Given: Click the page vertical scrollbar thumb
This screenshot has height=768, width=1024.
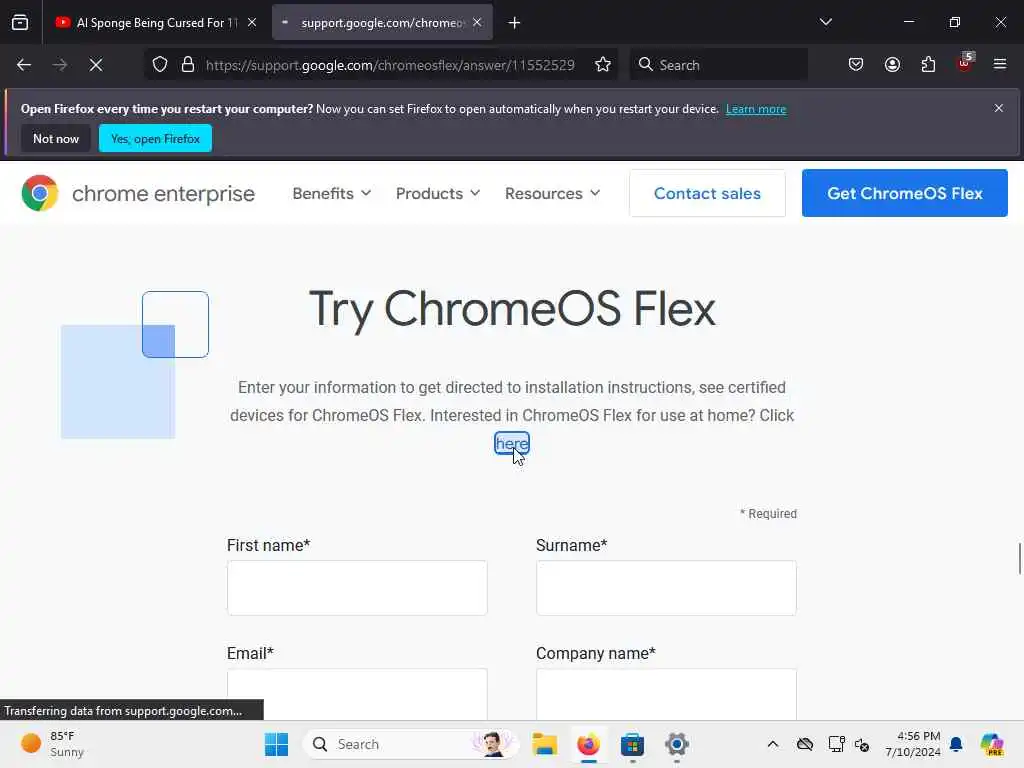Looking at the screenshot, I should 1019,558.
